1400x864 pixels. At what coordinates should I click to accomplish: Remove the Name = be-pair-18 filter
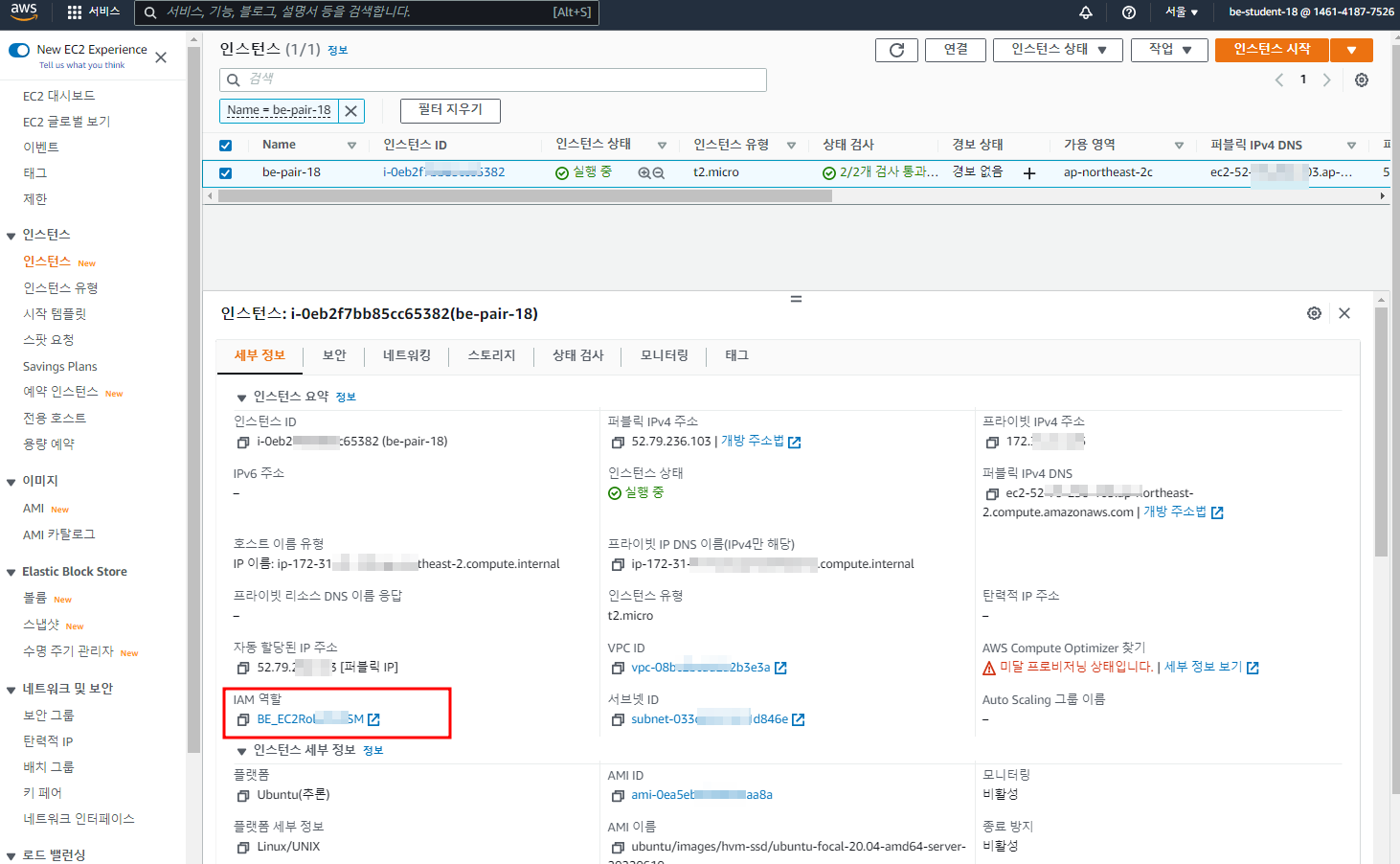pos(351,111)
